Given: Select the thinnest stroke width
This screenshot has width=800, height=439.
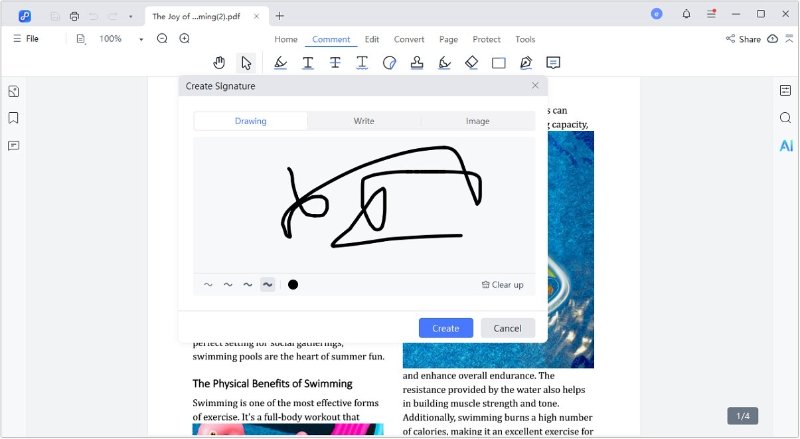Looking at the screenshot, I should 208,285.
